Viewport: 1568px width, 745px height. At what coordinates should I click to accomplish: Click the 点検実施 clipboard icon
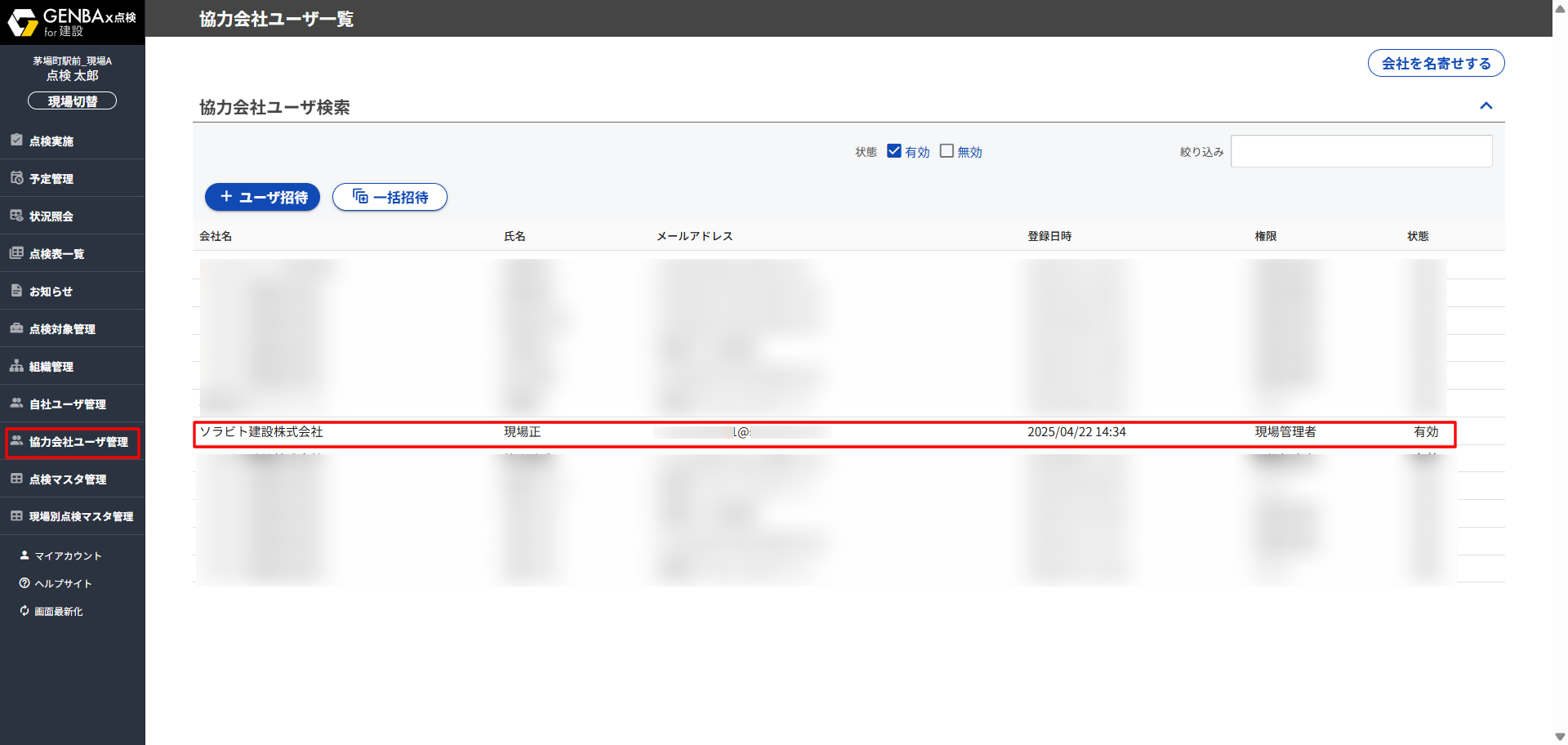(16, 141)
